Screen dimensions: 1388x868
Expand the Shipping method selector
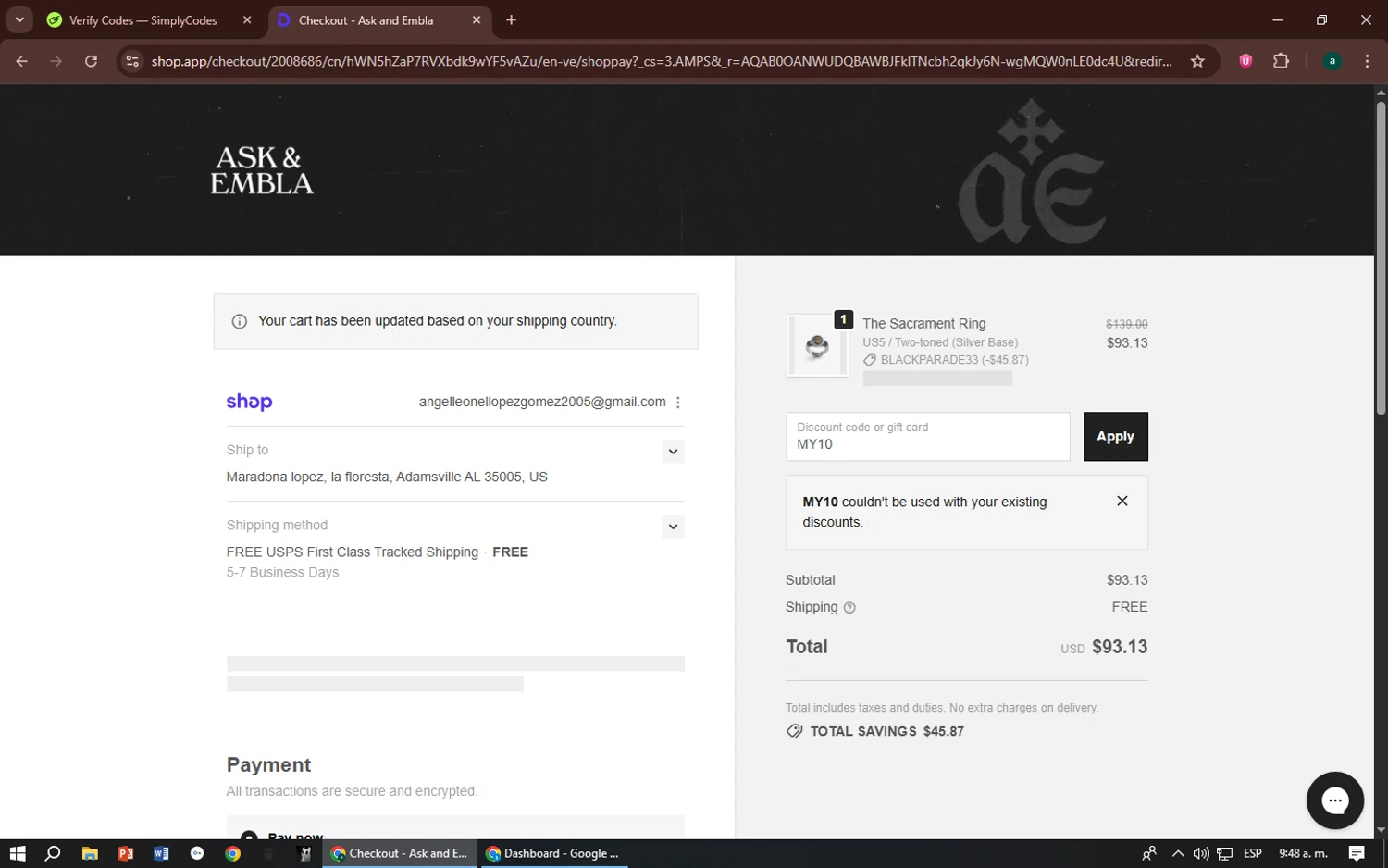673,527
